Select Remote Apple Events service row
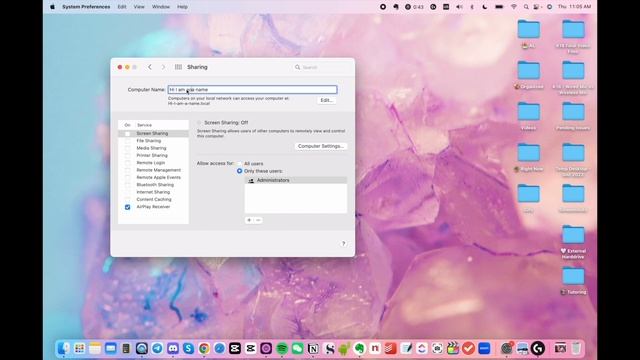This screenshot has height=360, width=640. point(153,178)
